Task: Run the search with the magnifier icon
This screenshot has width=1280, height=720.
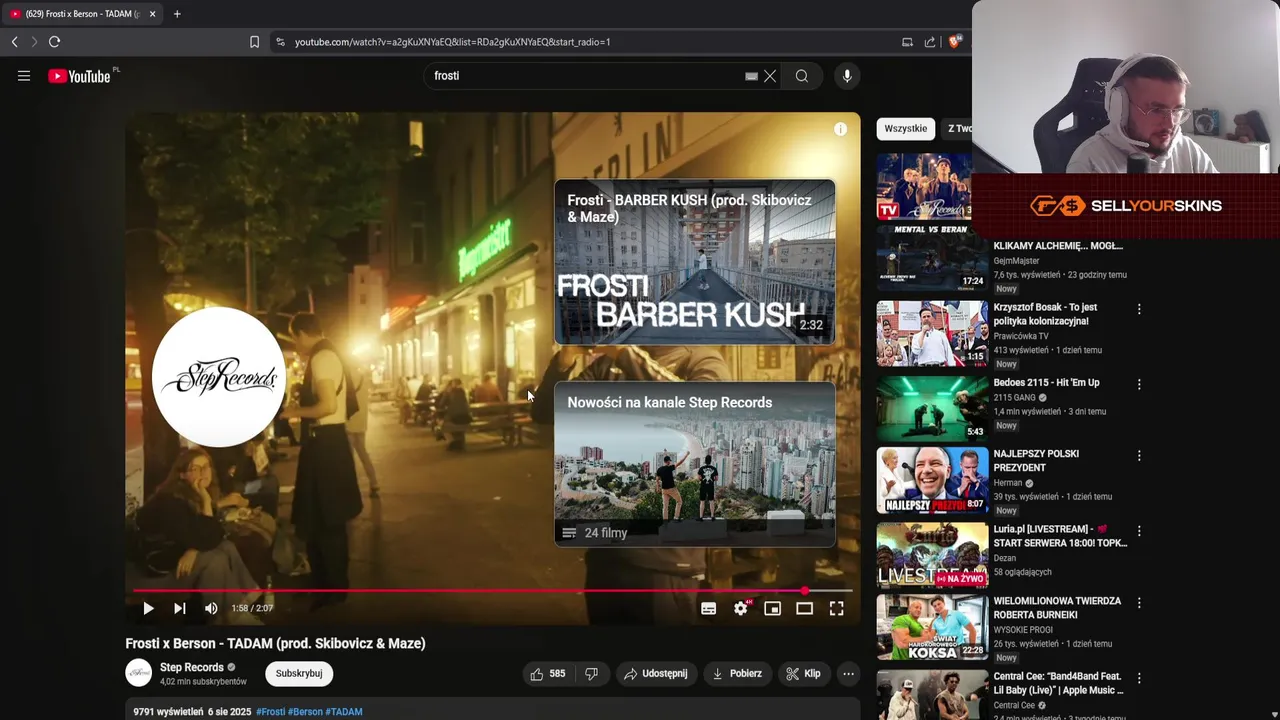Action: [x=802, y=76]
